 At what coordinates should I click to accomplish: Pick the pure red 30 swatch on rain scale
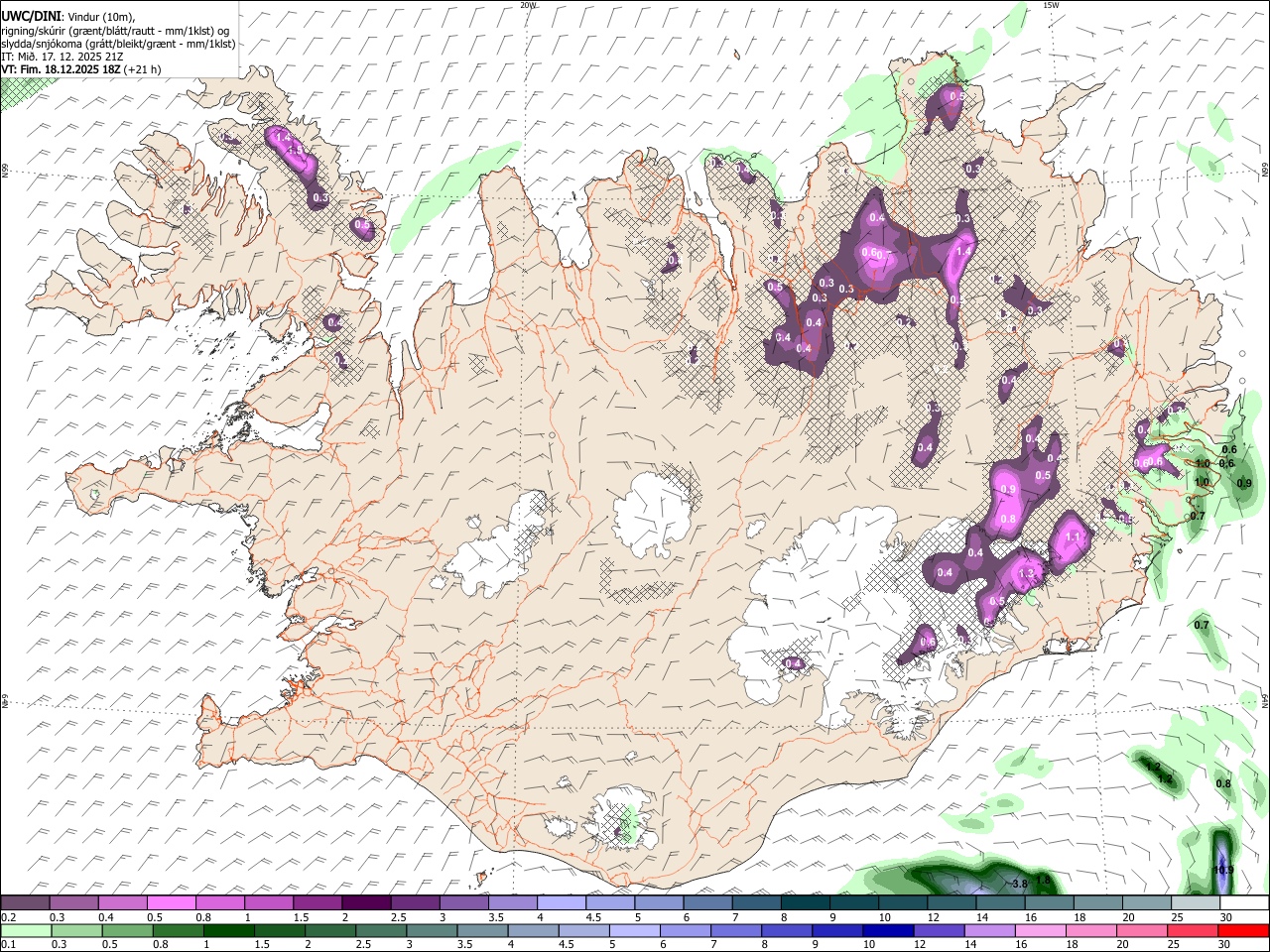[1244, 931]
